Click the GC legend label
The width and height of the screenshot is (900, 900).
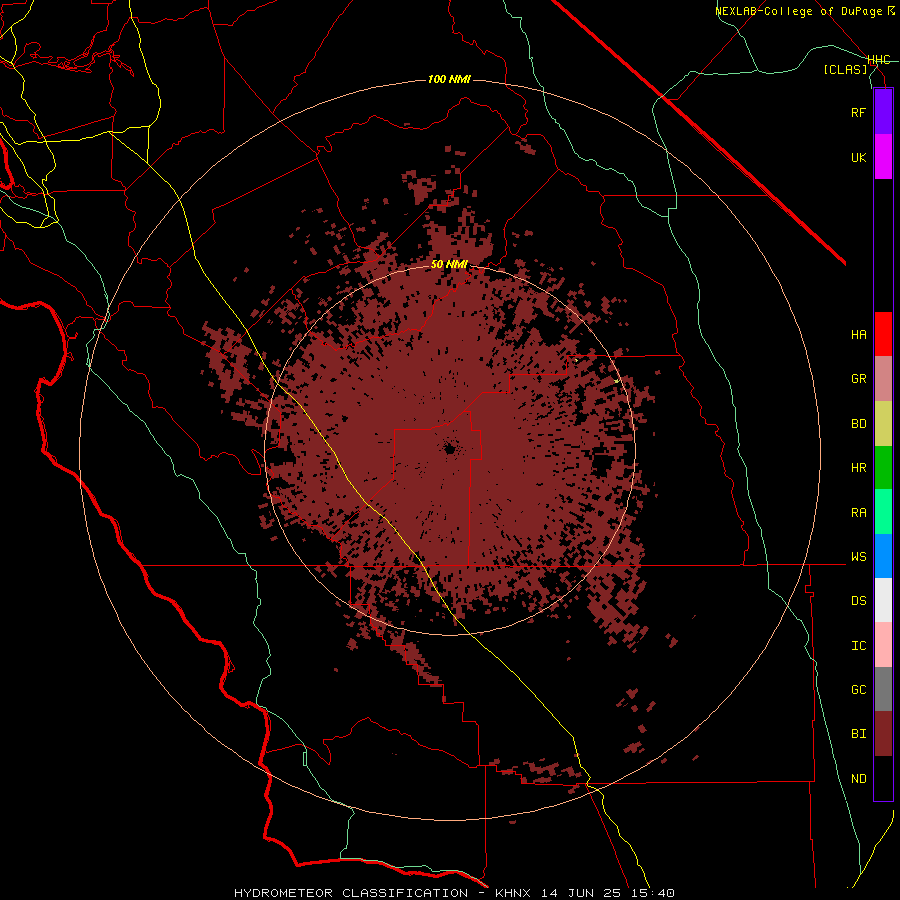click(859, 690)
